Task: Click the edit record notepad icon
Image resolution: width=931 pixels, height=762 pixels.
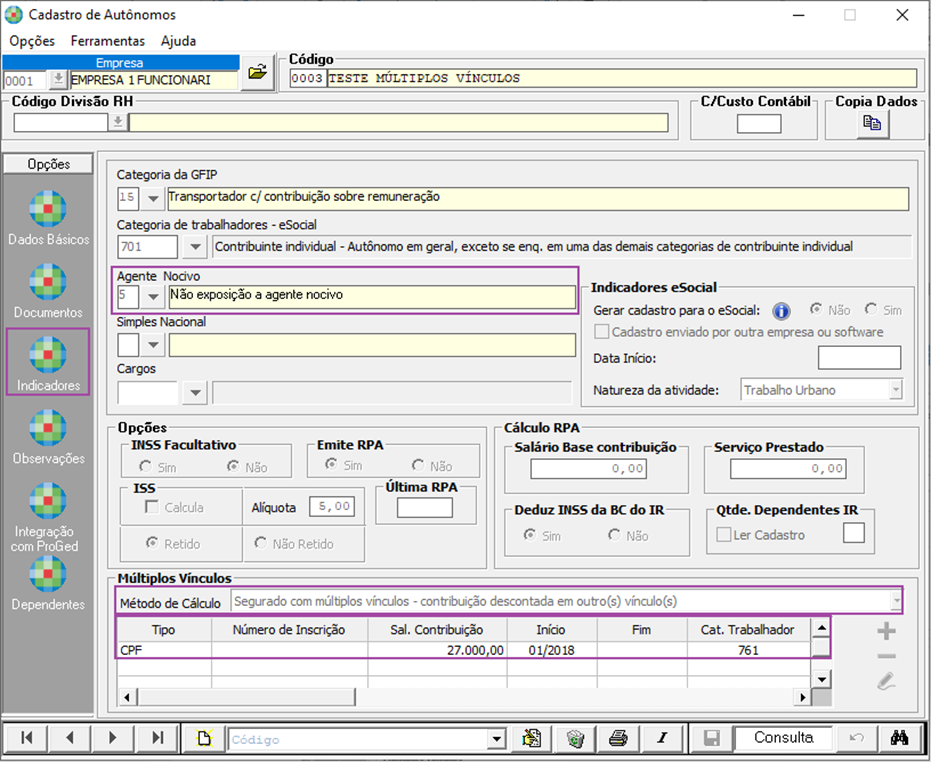Action: (x=531, y=738)
